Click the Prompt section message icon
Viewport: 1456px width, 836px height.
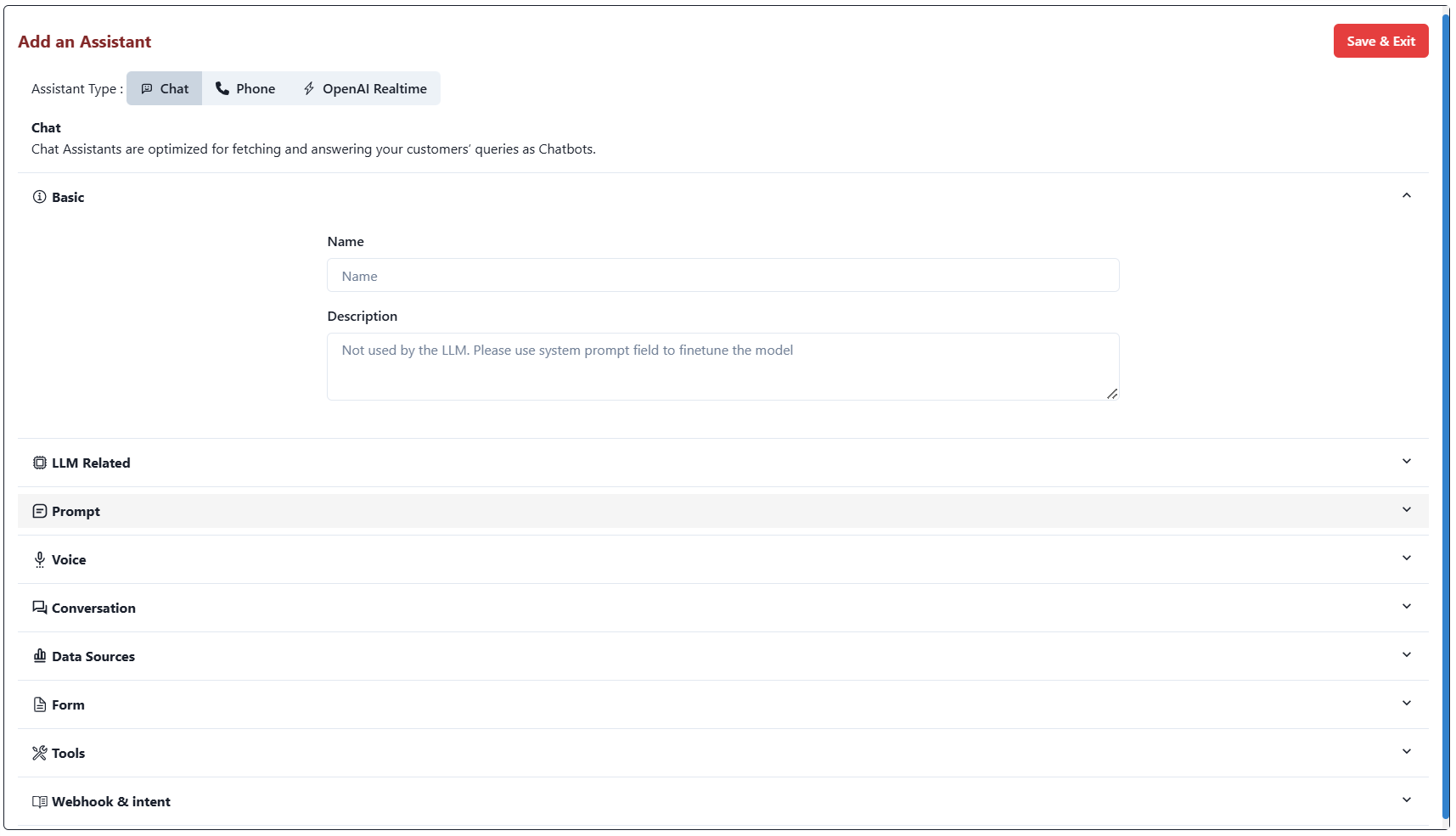point(39,511)
